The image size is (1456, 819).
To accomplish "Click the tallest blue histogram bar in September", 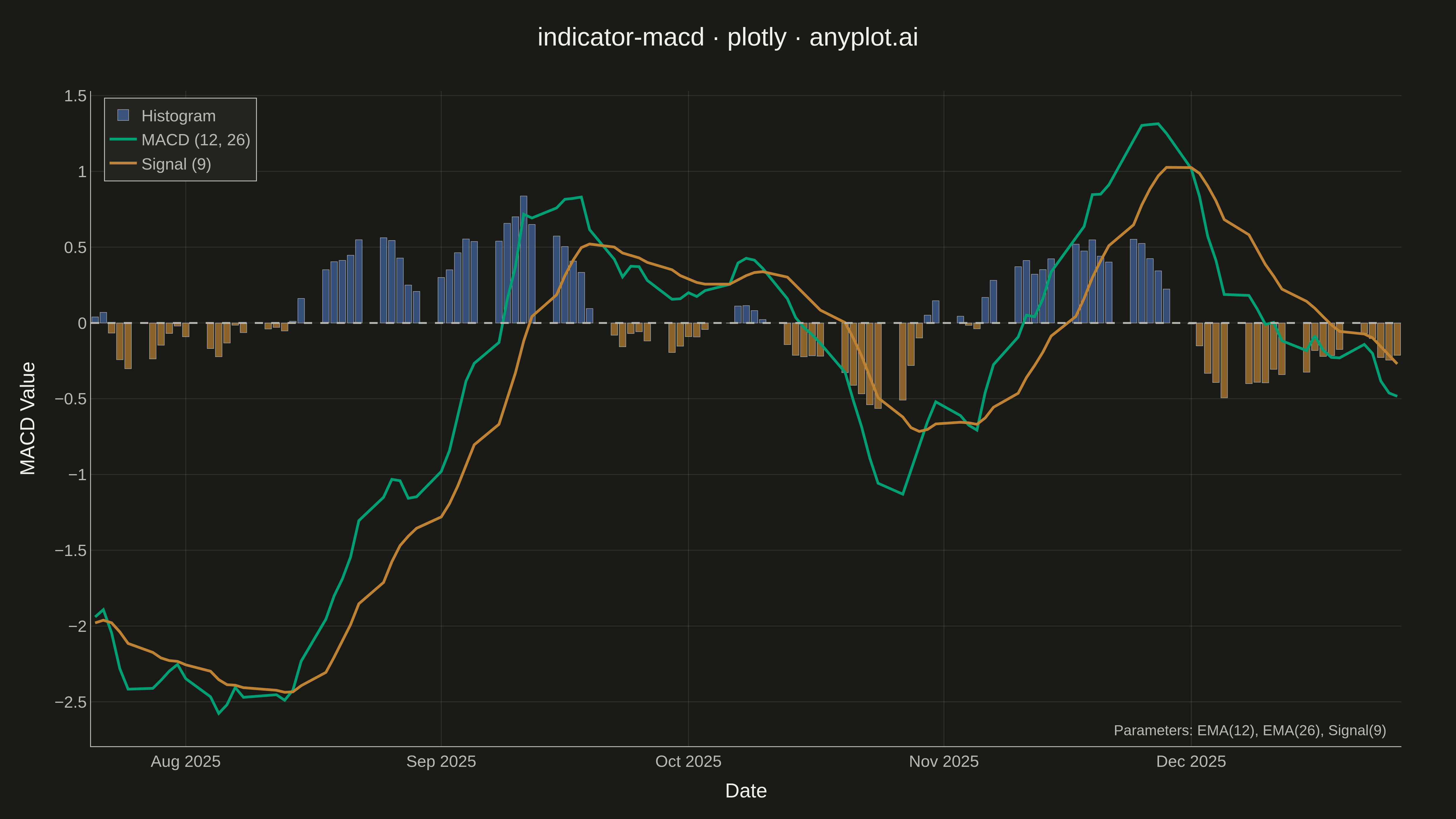I will (x=523, y=259).
